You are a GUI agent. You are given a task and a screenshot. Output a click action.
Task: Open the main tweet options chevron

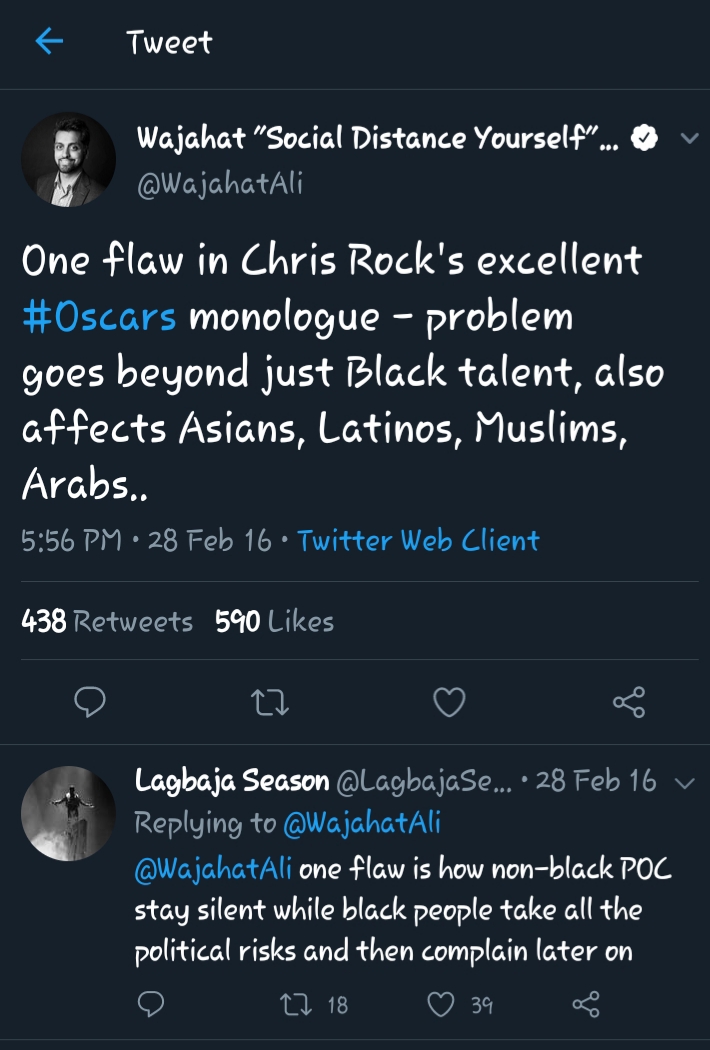689,140
